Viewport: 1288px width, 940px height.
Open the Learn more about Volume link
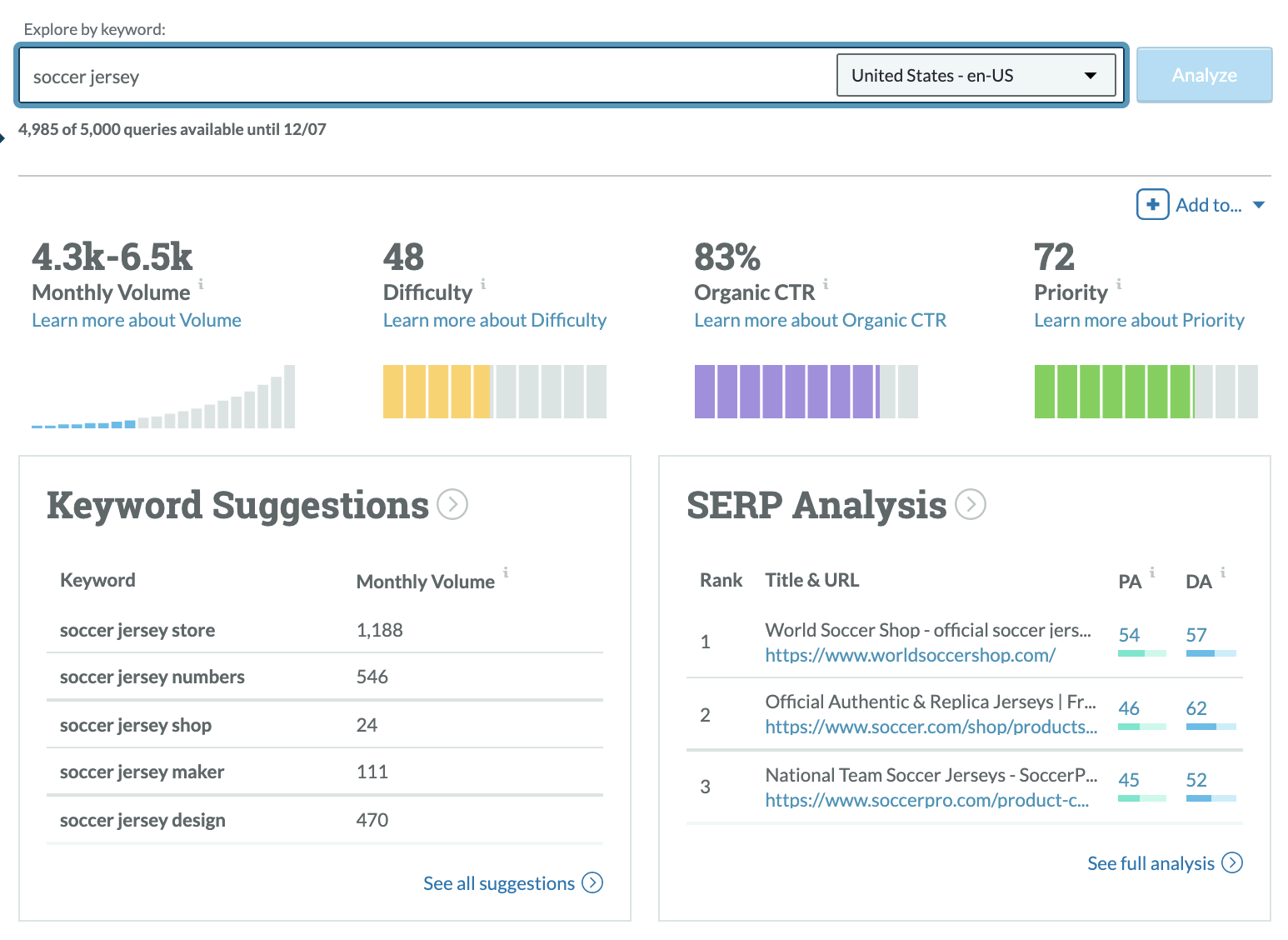(x=136, y=320)
